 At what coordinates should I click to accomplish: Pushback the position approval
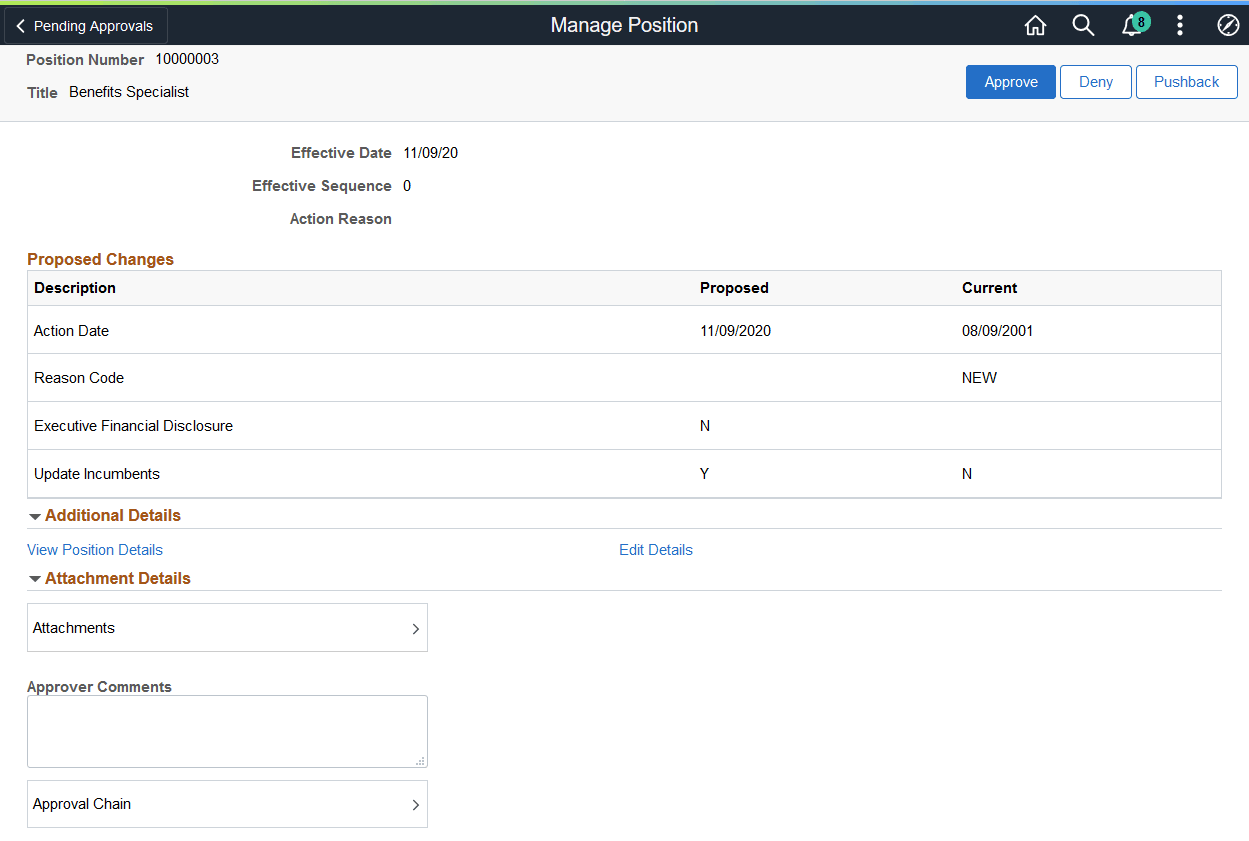[x=1186, y=82]
